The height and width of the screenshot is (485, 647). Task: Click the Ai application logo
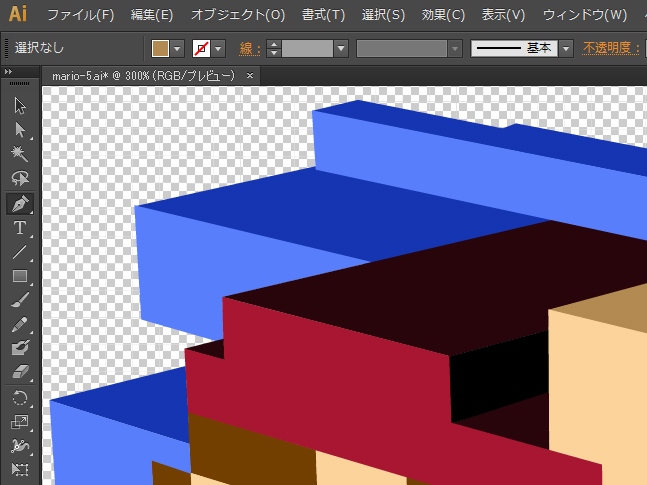pos(18,14)
